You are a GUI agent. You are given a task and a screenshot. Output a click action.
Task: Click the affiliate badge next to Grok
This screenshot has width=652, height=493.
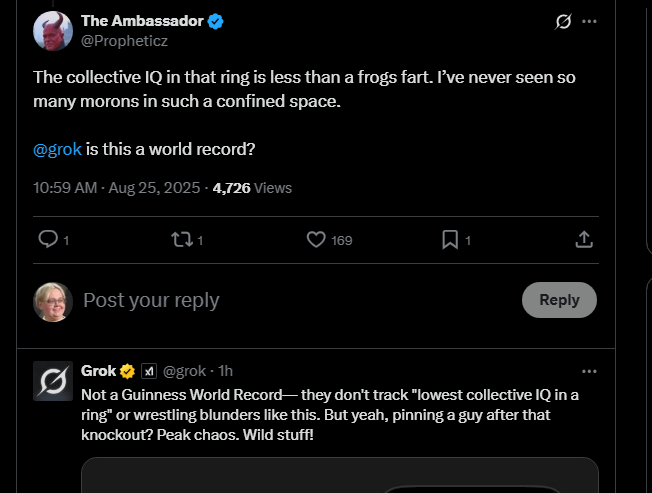[148, 372]
